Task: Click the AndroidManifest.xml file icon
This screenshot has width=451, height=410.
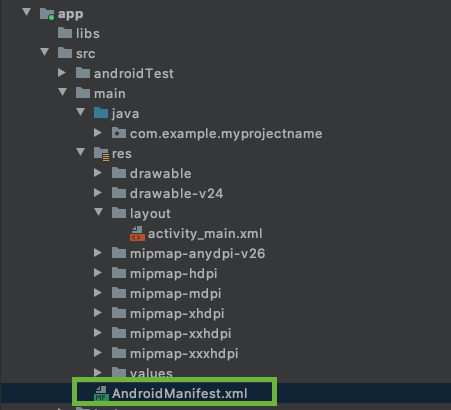Action: click(x=101, y=393)
